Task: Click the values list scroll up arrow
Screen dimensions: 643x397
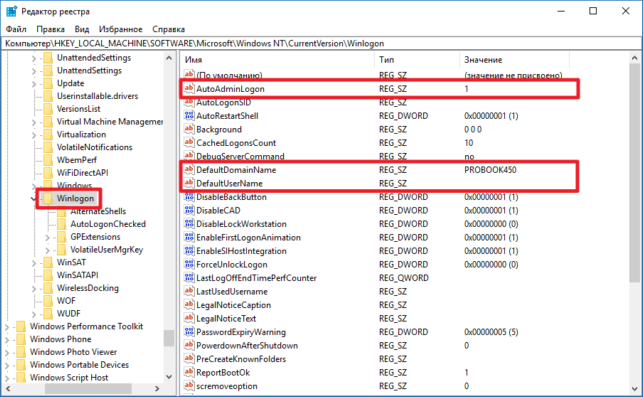Action: (635, 58)
